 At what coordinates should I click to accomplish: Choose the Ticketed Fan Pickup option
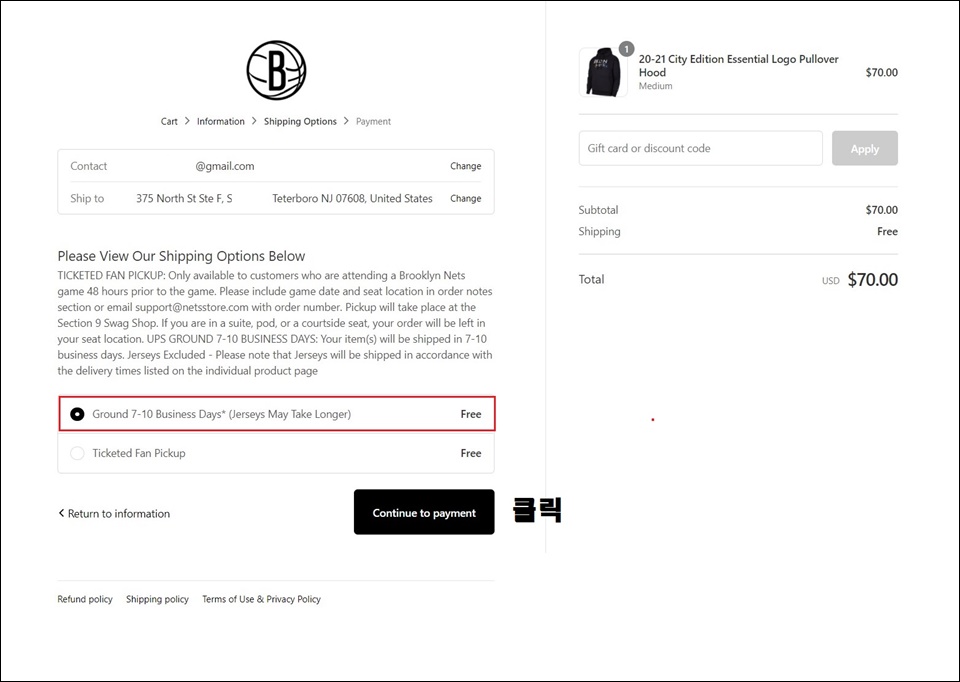click(276, 453)
